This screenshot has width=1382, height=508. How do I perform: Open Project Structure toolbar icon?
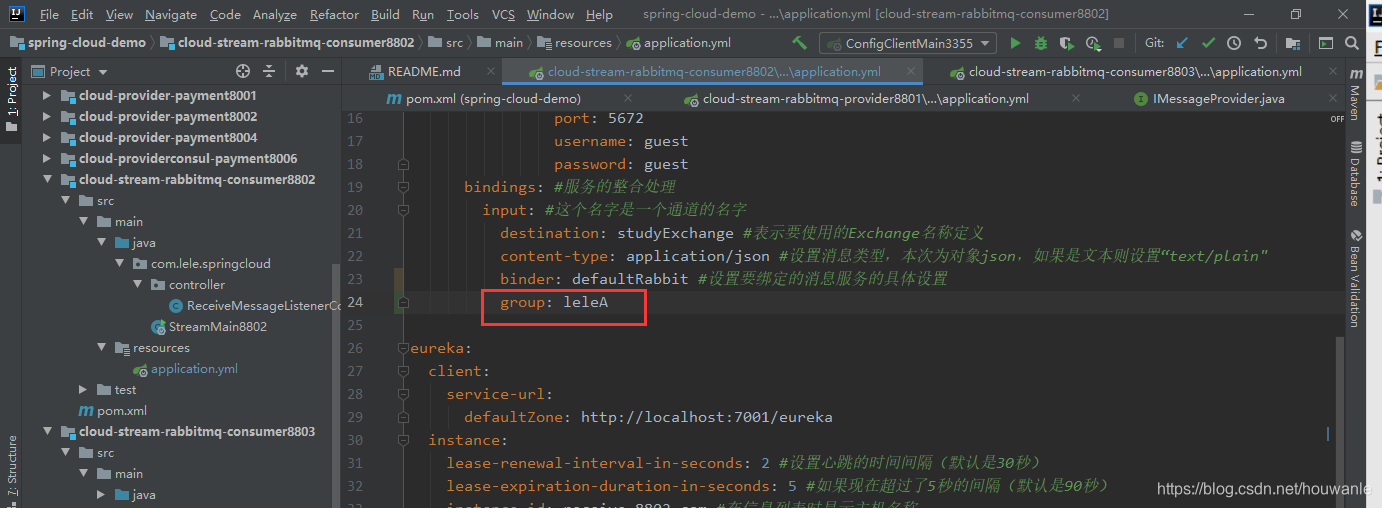click(x=1293, y=43)
